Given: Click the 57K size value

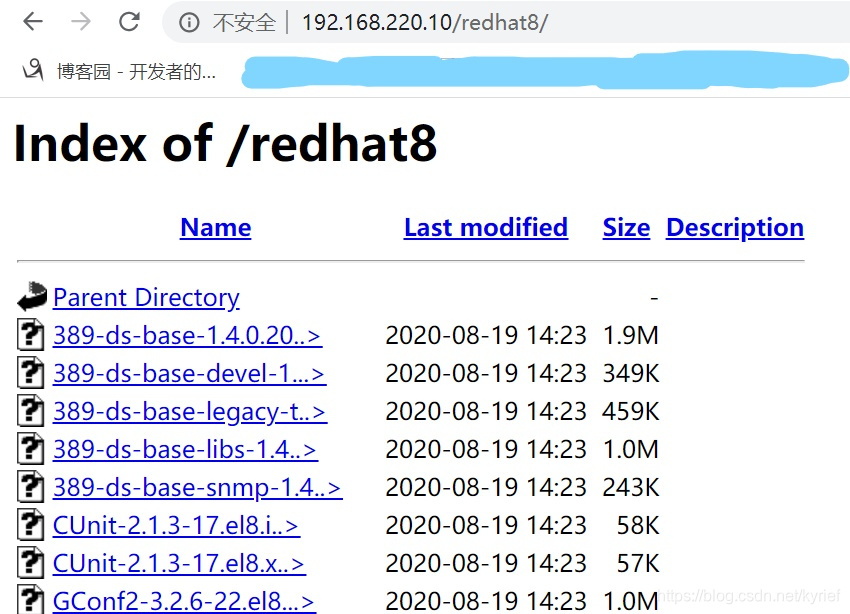Looking at the screenshot, I should pyautogui.click(x=638, y=563).
